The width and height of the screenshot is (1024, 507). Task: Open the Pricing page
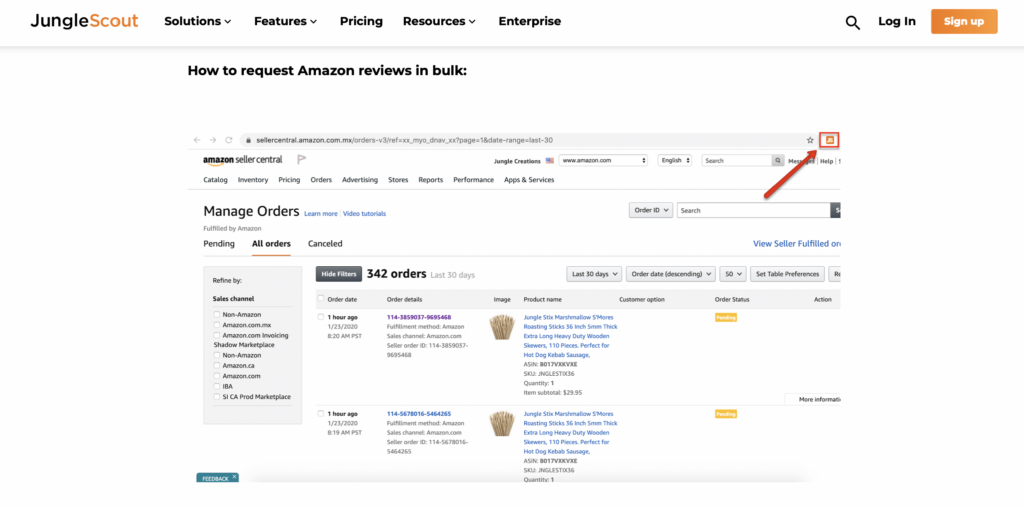point(361,21)
